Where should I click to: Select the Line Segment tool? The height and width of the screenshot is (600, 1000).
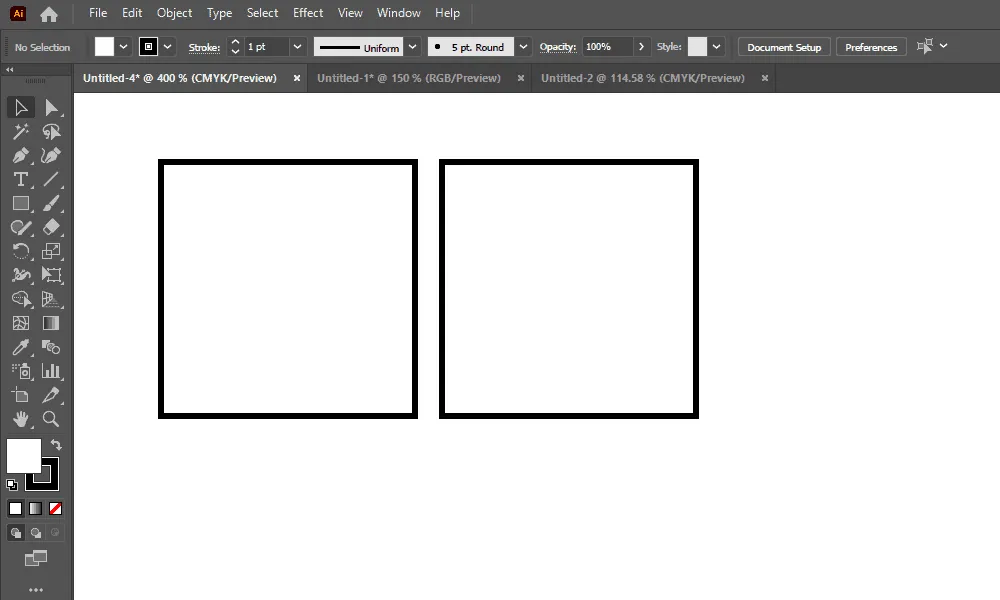point(51,179)
